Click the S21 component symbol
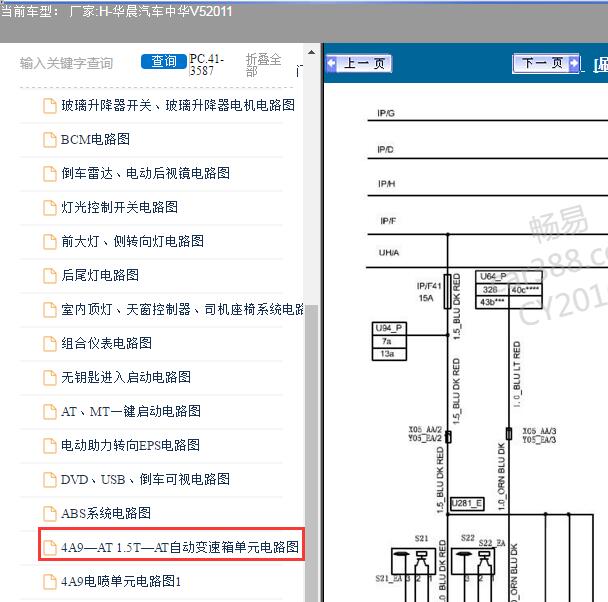 click(413, 561)
